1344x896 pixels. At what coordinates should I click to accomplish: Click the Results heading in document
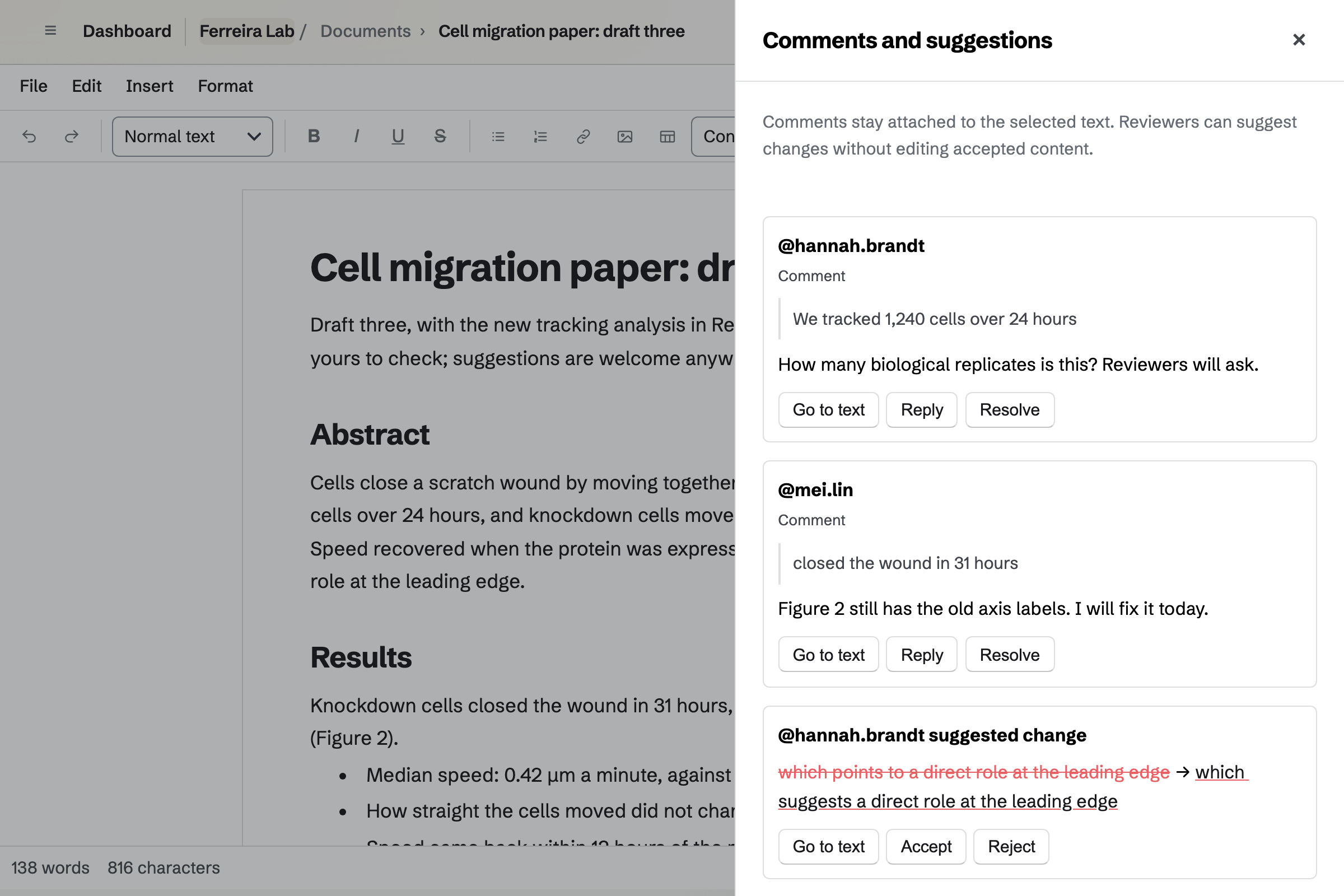click(x=361, y=657)
